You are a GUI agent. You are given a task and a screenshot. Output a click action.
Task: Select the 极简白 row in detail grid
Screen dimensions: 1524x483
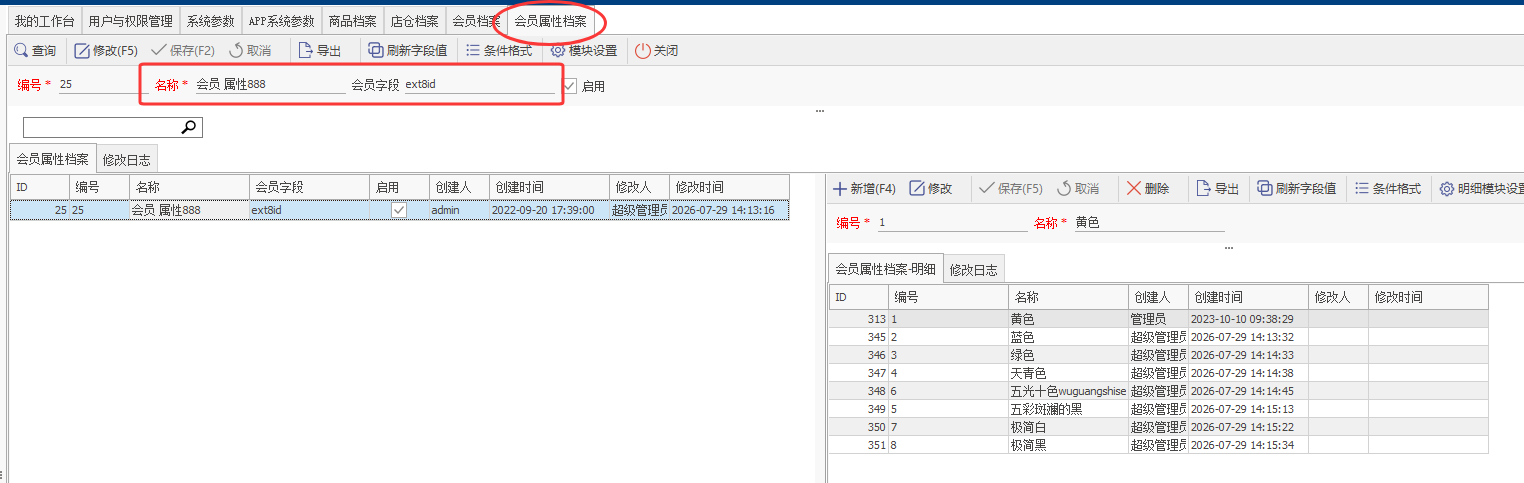coord(1158,427)
